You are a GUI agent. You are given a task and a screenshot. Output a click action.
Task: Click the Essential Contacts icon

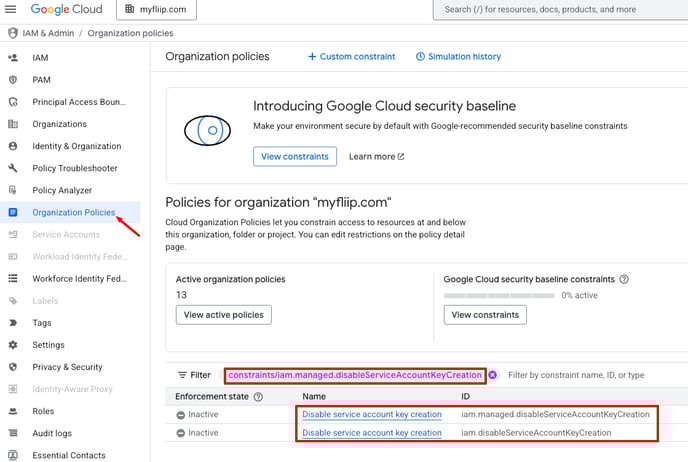tap(13, 455)
